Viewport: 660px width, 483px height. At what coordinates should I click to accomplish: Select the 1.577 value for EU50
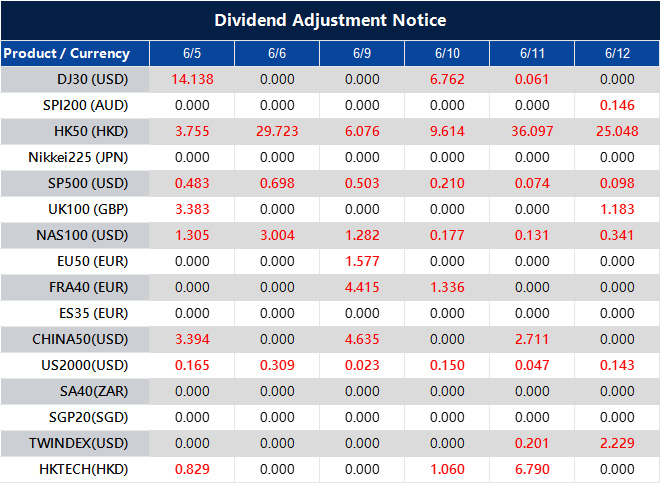tap(361, 261)
